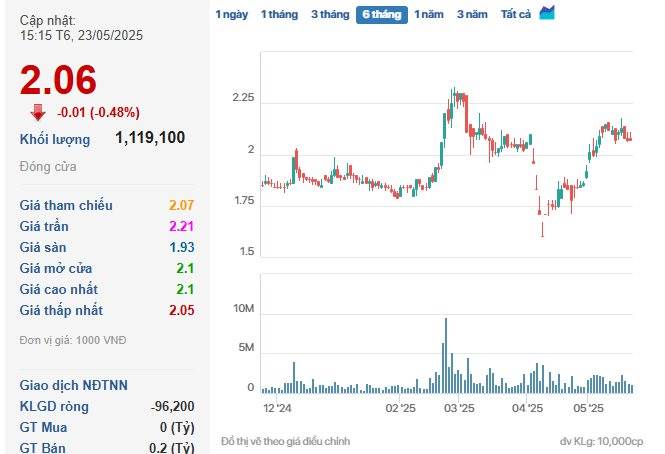Show all history with Tất cả tab
This screenshot has height=454, width=665.
pos(516,14)
